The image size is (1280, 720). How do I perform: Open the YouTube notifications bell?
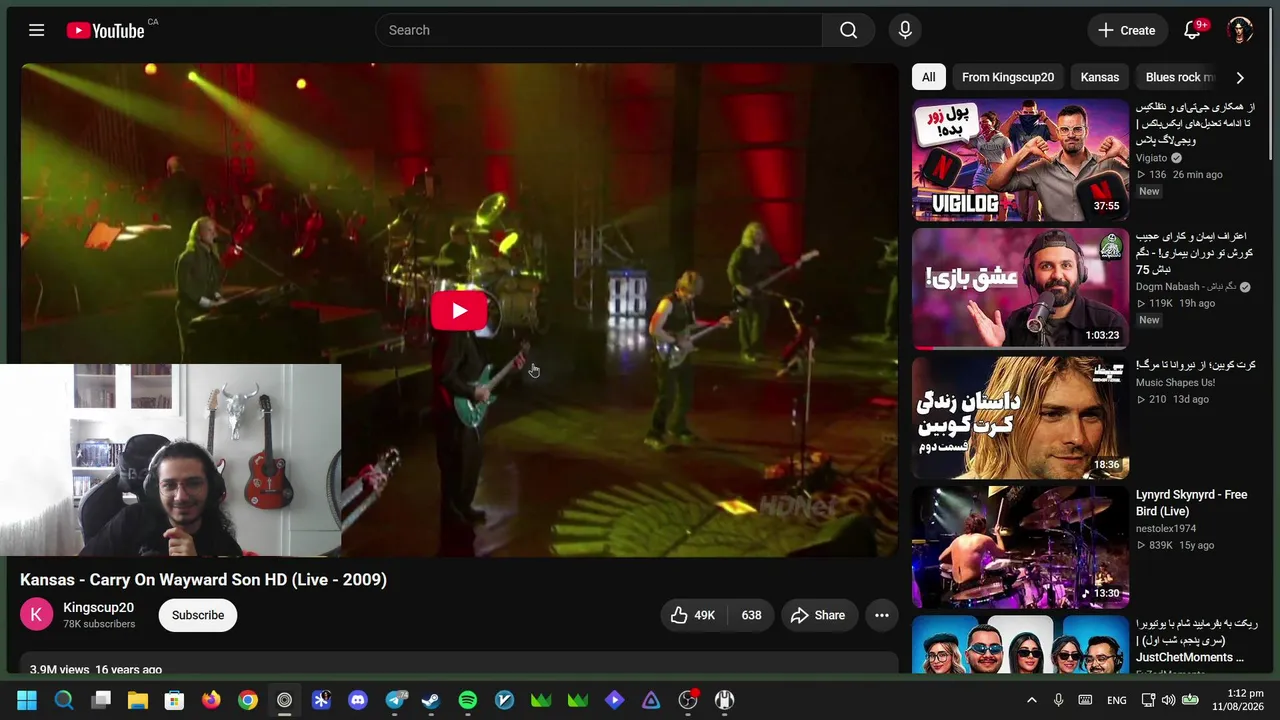(1192, 30)
